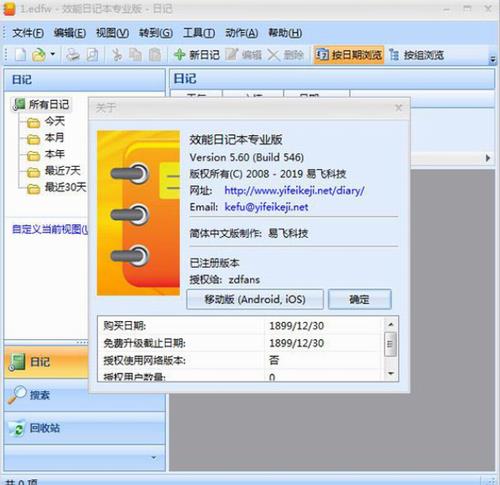The image size is (500, 485).
Task: Click the 移动版 (Android, iOS) button
Action: (x=255, y=299)
